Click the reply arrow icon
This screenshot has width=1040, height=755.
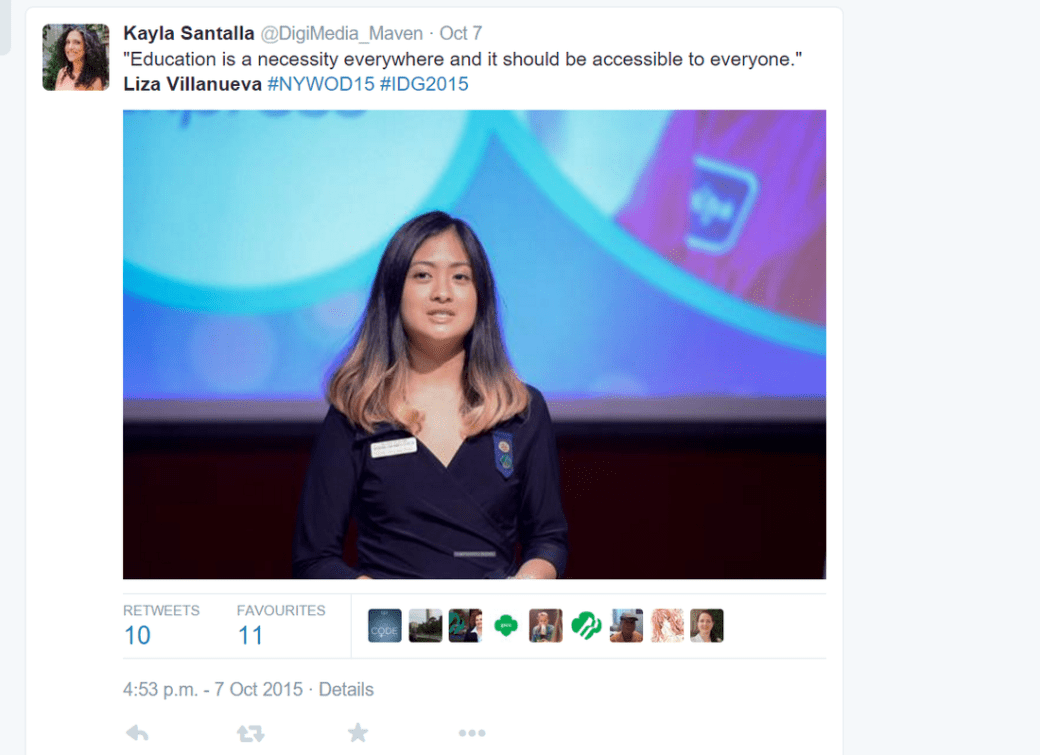tap(137, 733)
